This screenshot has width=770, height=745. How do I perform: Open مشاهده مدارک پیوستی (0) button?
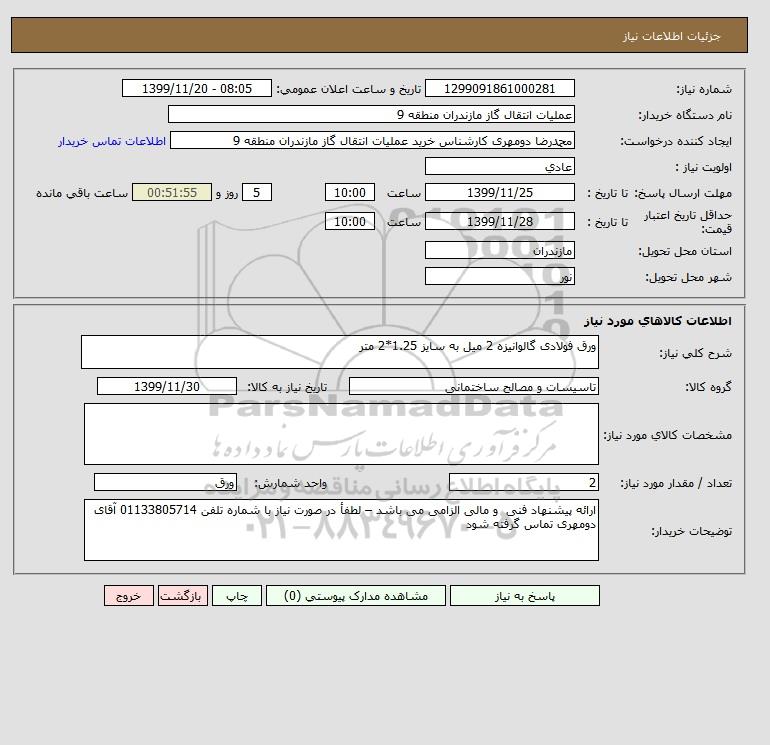356,595
